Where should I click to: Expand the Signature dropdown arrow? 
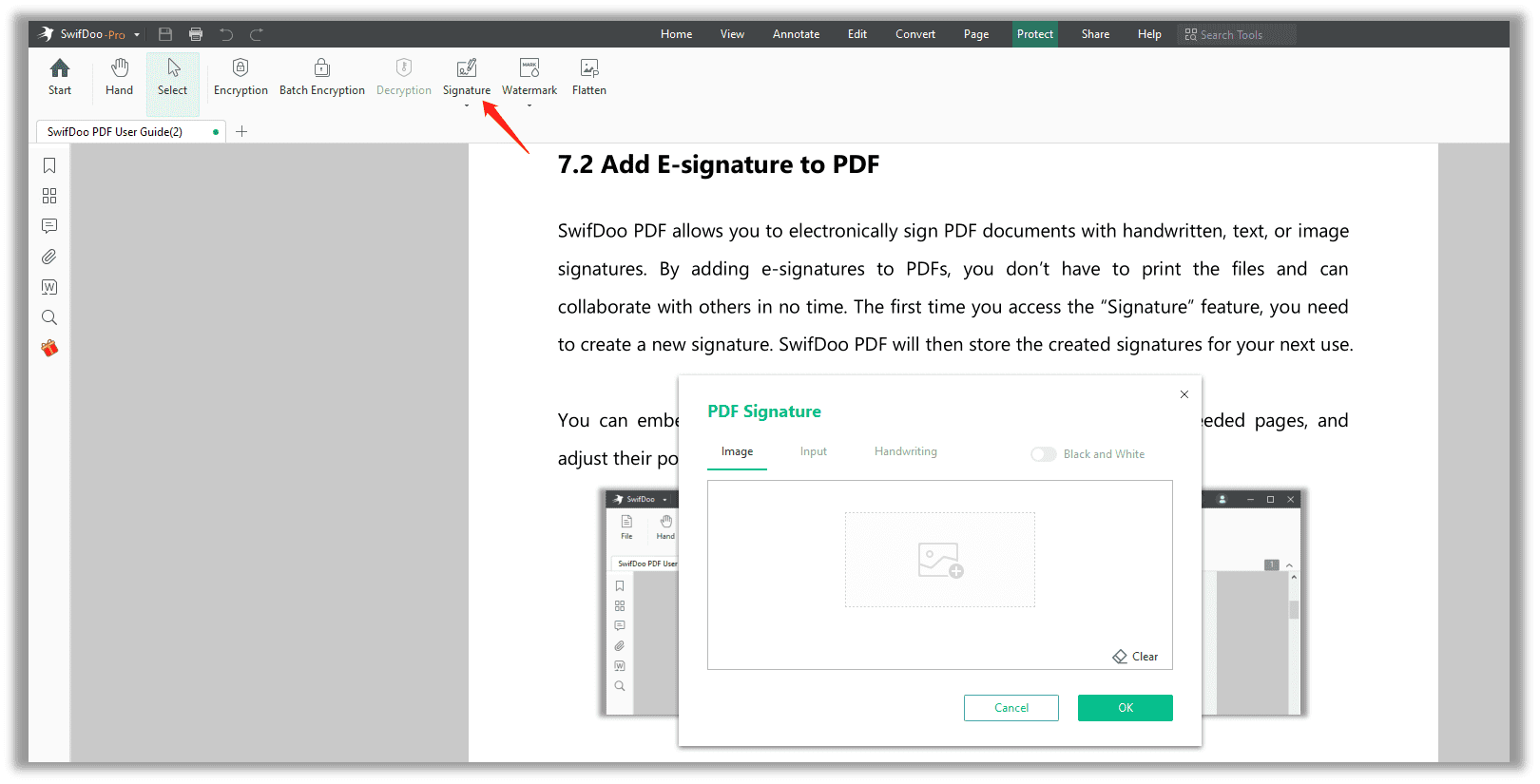467,105
